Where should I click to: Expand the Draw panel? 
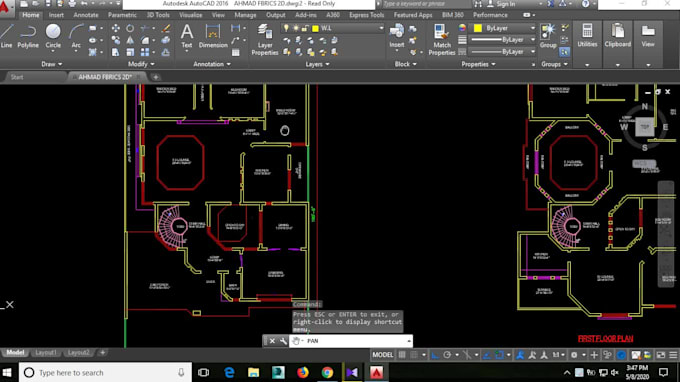[x=52, y=64]
